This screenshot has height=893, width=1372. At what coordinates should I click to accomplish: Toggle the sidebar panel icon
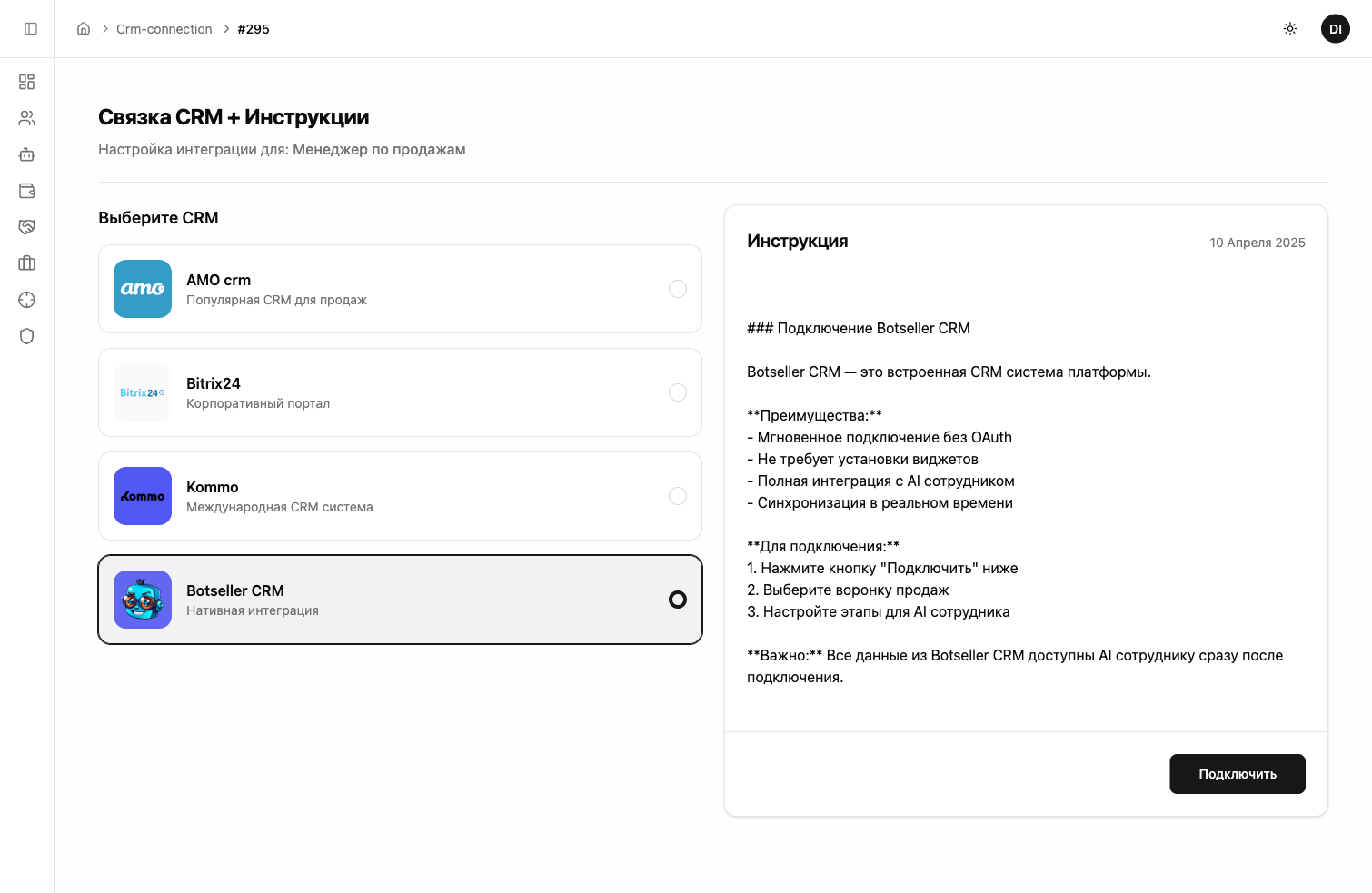[x=31, y=29]
